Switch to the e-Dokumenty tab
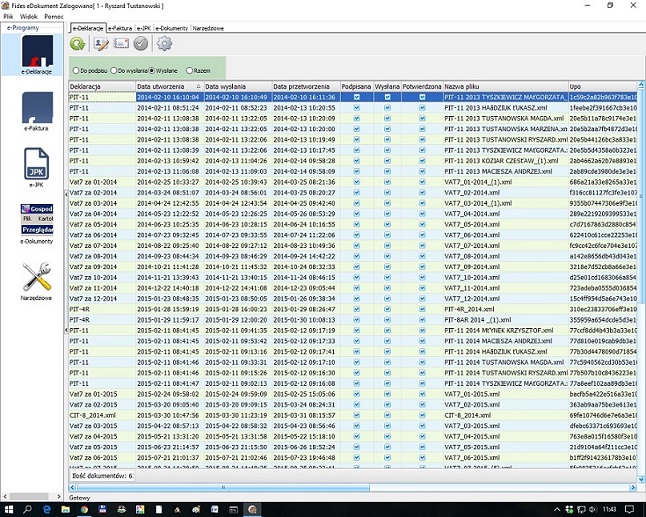 (172, 28)
